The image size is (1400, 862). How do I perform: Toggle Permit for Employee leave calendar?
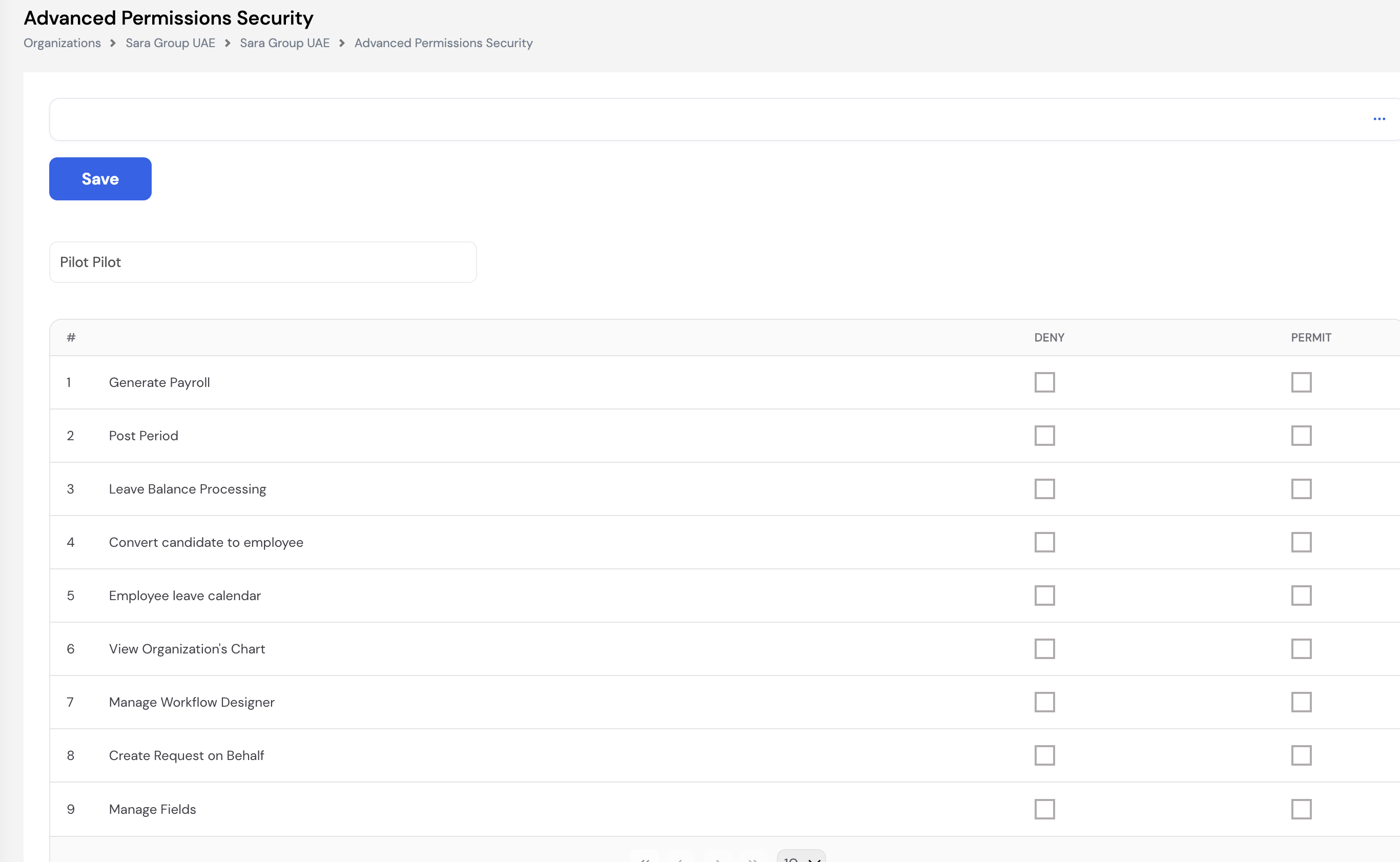pyautogui.click(x=1302, y=596)
